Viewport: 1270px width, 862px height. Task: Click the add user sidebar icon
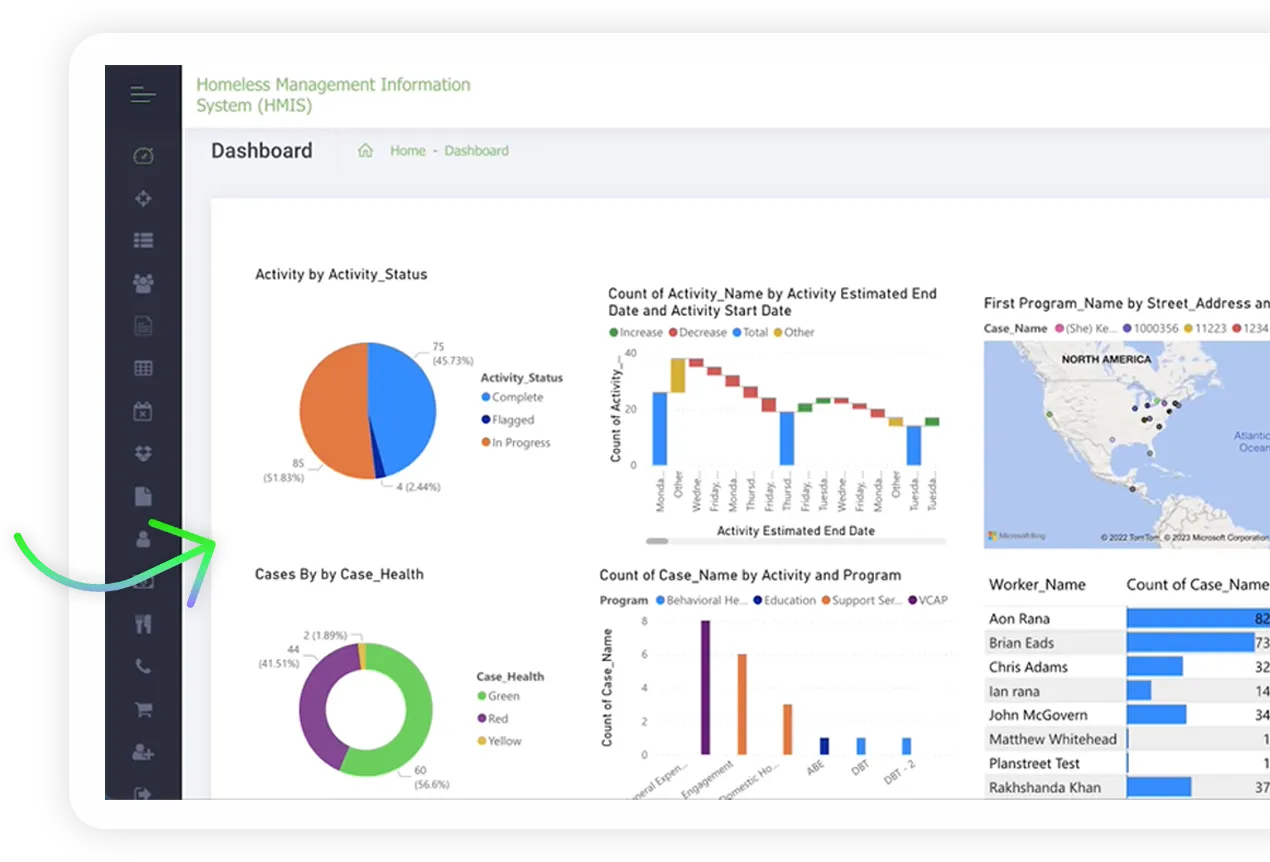[x=143, y=752]
